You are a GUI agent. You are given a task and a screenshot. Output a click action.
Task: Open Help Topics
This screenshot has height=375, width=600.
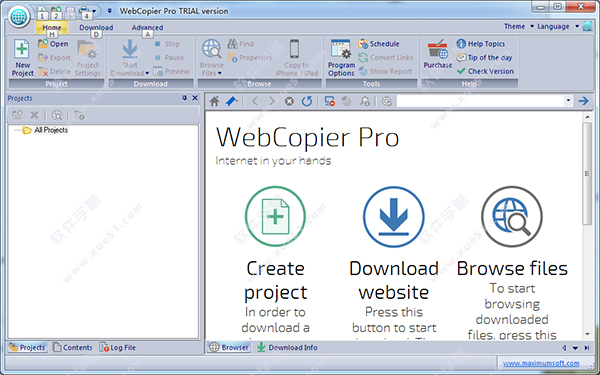pyautogui.click(x=481, y=44)
